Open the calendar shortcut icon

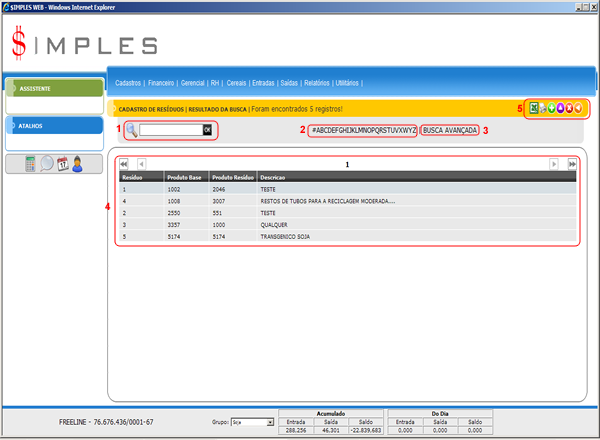[x=62, y=164]
